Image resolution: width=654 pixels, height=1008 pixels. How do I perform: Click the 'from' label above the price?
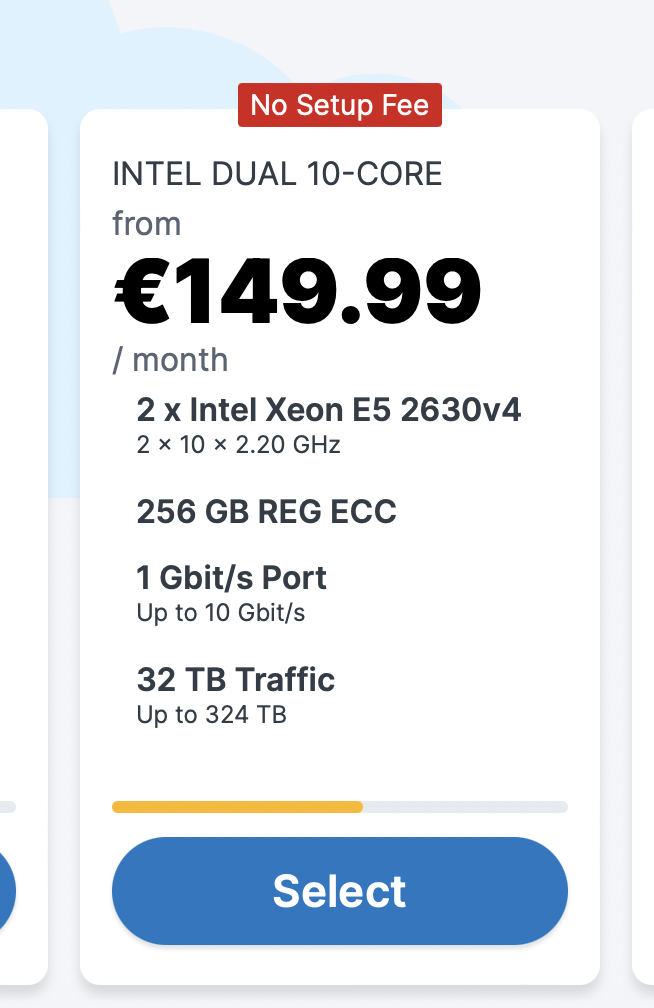tap(146, 224)
